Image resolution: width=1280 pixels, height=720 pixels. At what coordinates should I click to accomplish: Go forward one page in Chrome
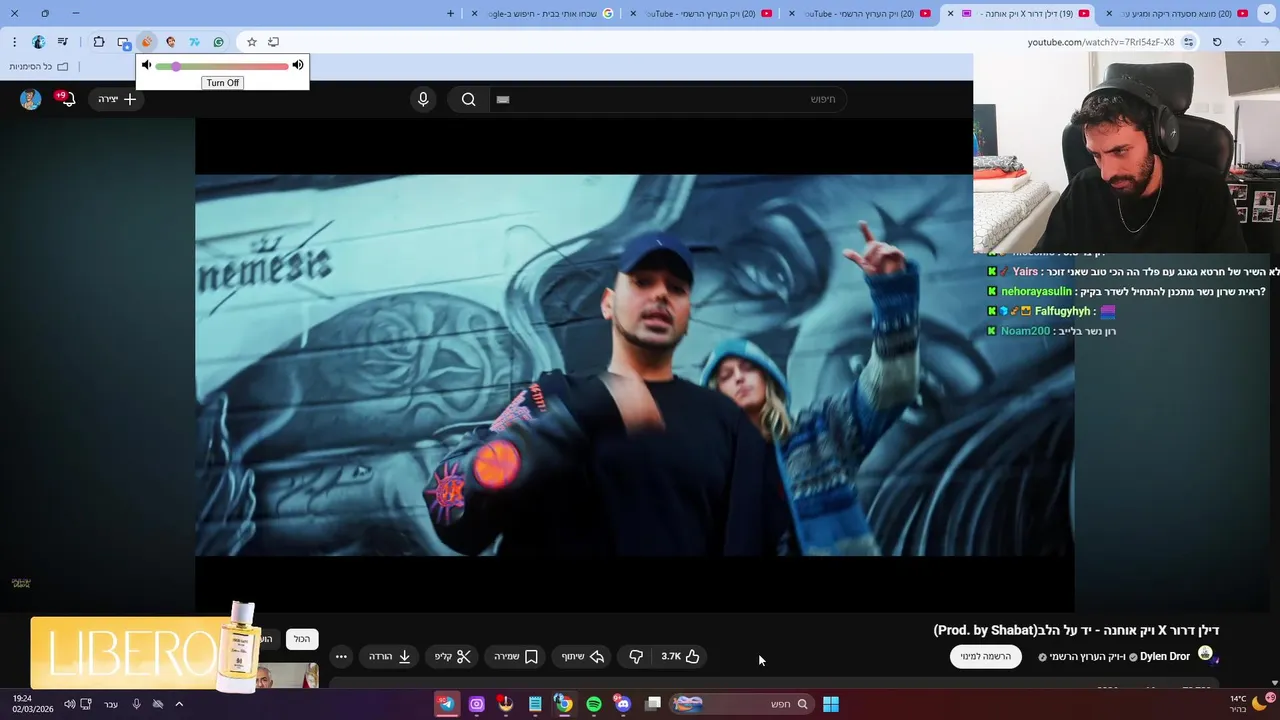(1241, 42)
